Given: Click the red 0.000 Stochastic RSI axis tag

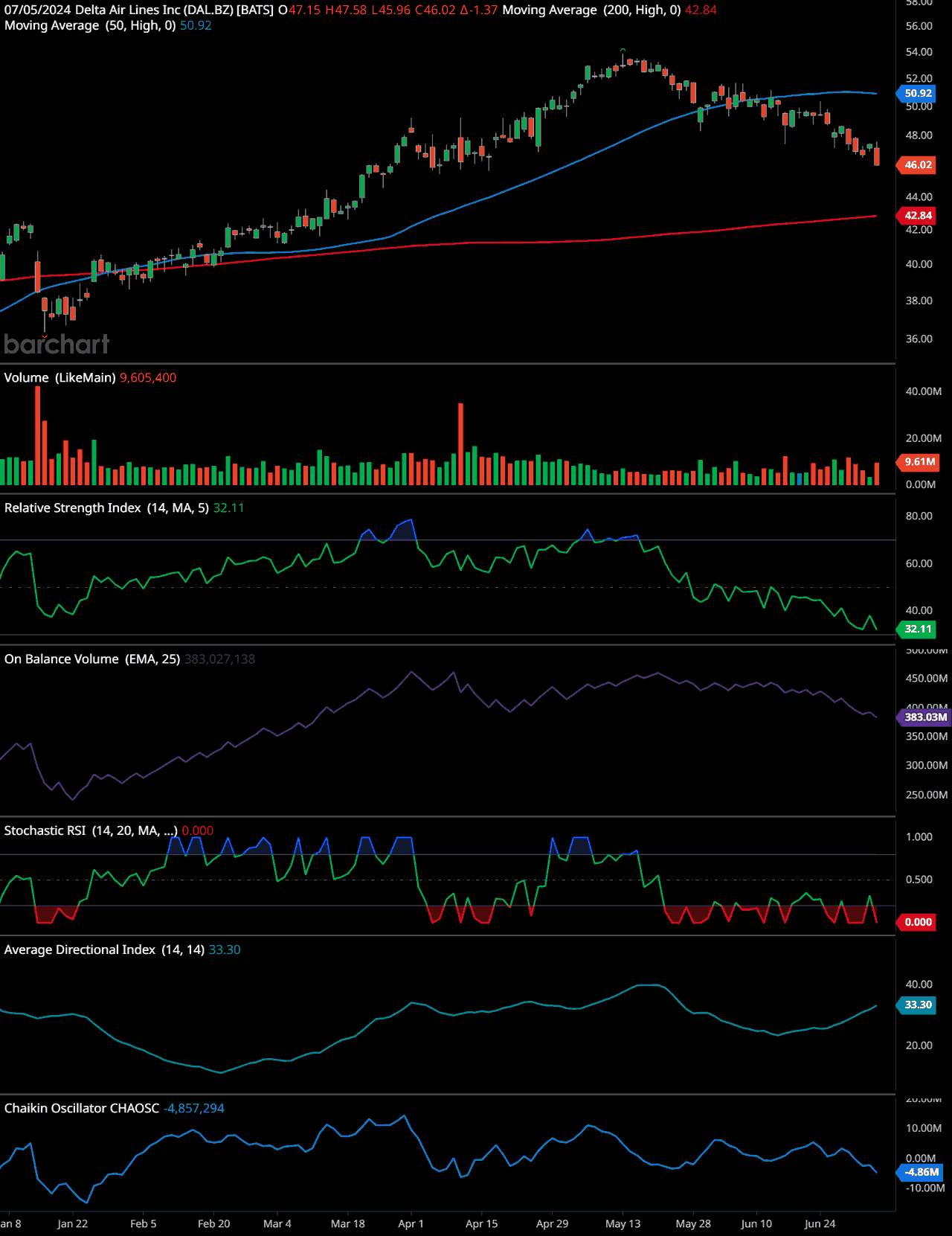Looking at the screenshot, I should coord(918,923).
